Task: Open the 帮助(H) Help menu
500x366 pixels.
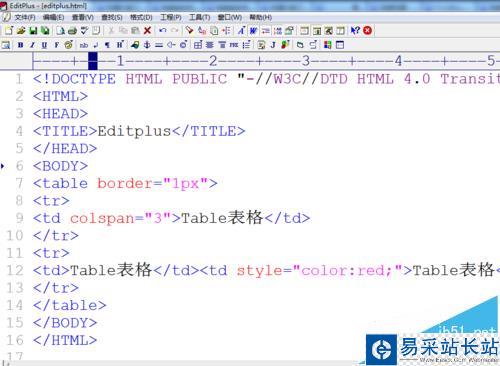Action: pos(261,17)
